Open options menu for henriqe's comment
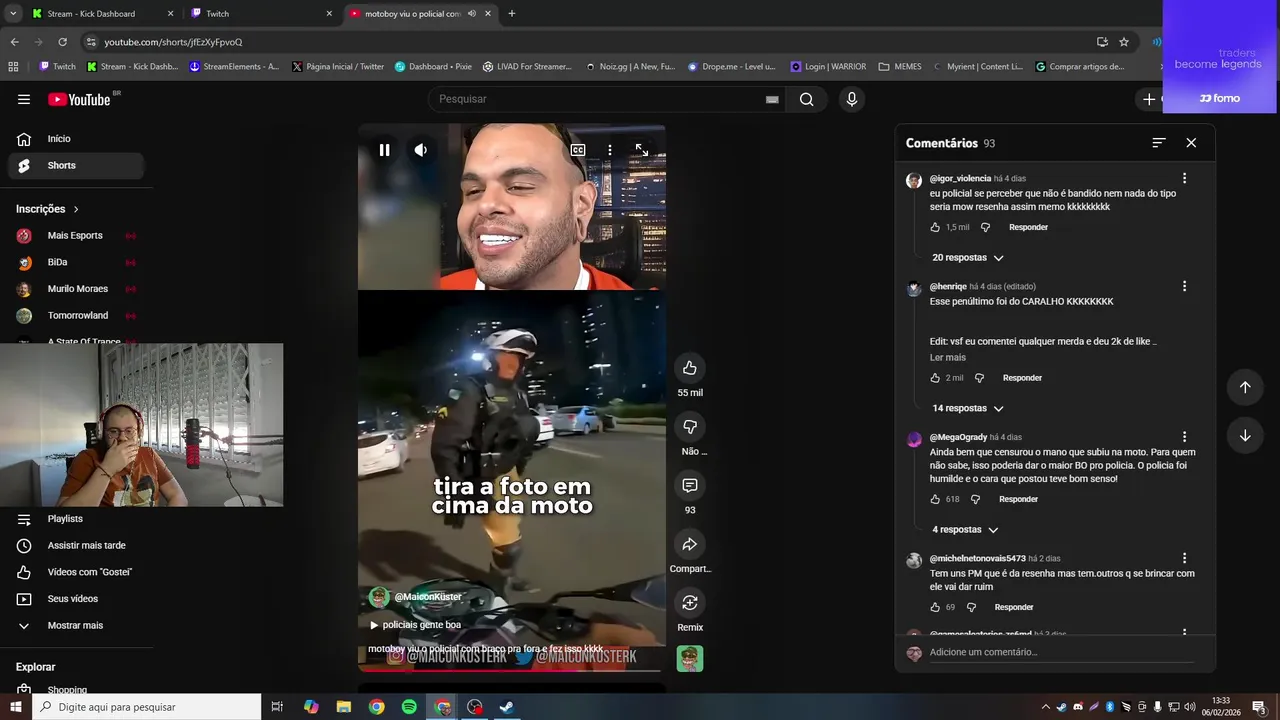 tap(1184, 286)
